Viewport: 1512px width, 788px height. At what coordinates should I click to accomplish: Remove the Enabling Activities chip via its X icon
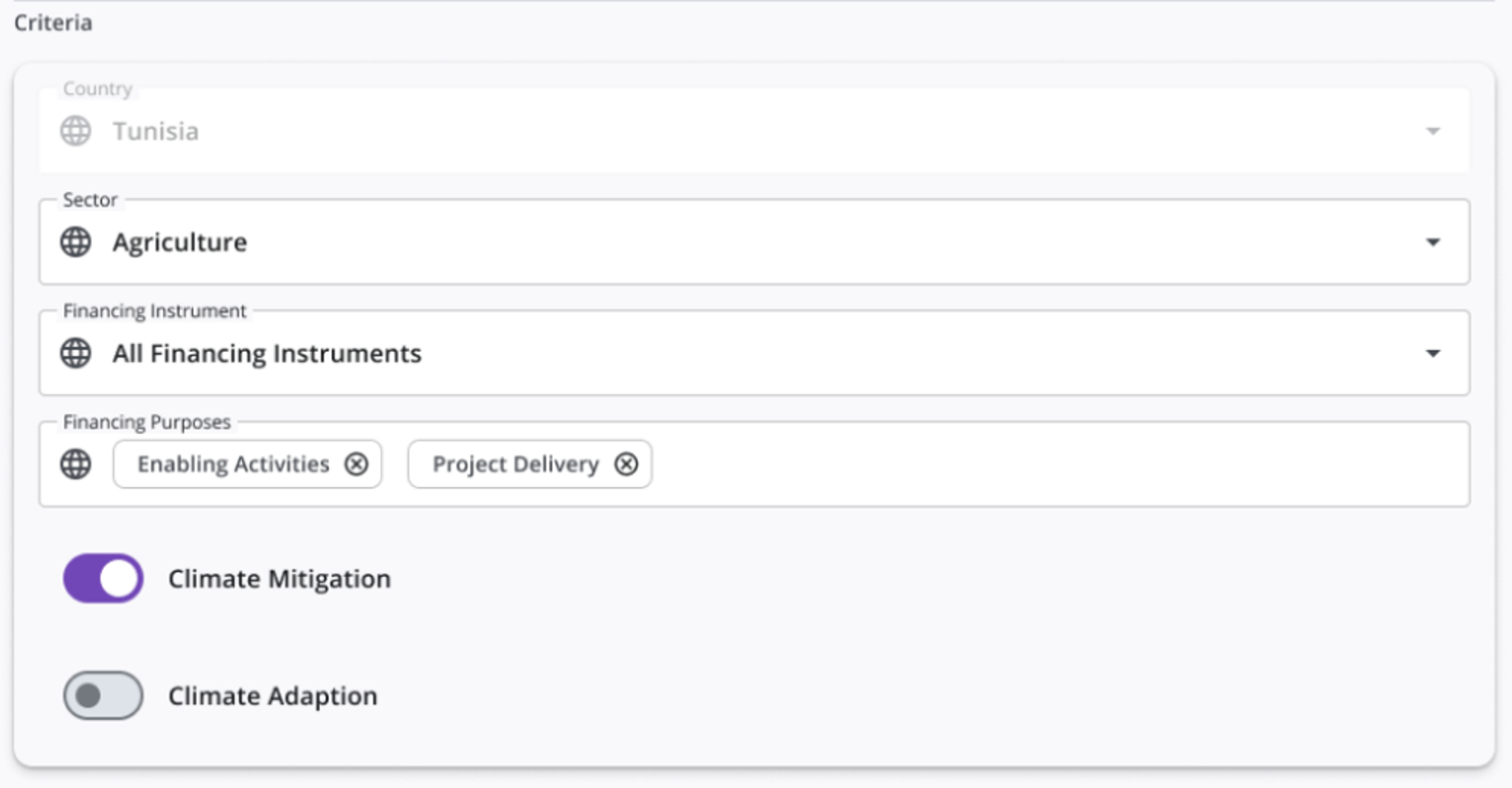coord(356,464)
